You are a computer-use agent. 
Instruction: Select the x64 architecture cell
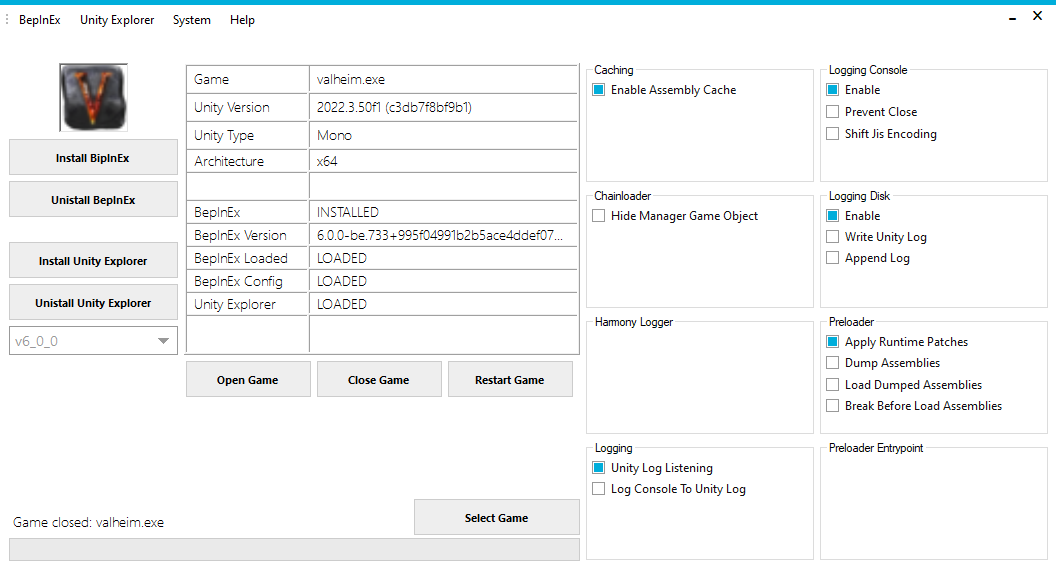[x=443, y=161]
